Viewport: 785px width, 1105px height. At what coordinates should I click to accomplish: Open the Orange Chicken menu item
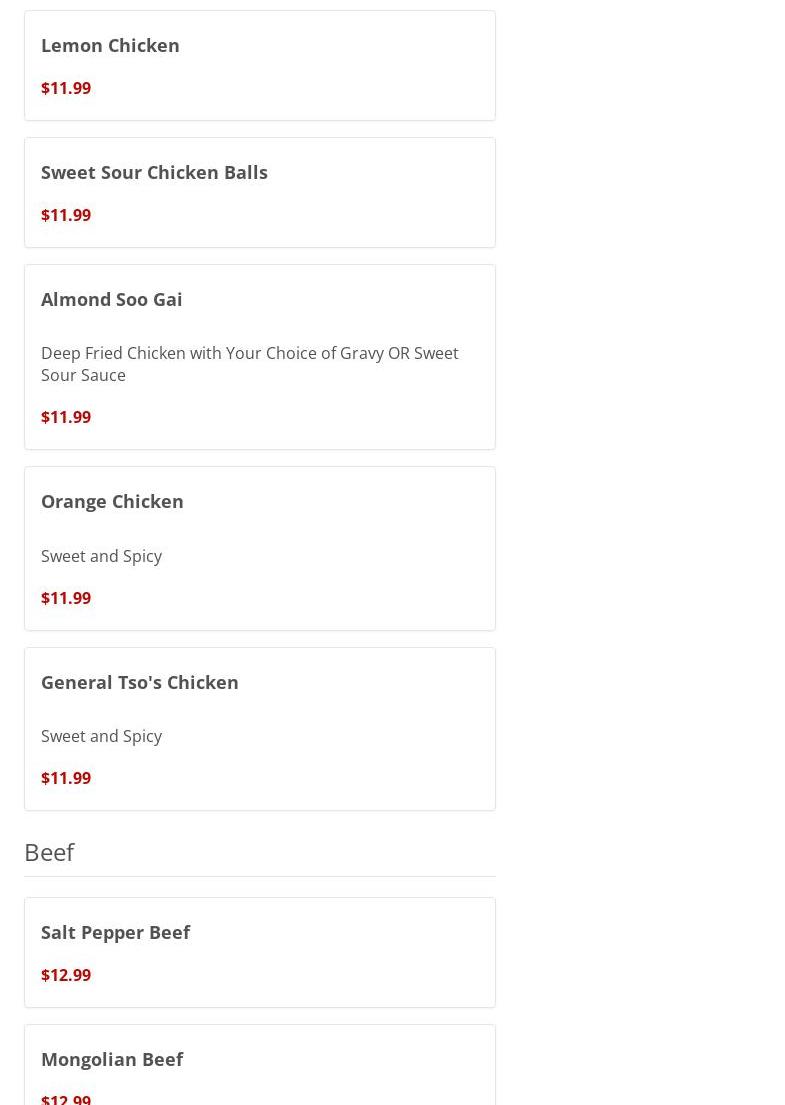[x=112, y=501]
